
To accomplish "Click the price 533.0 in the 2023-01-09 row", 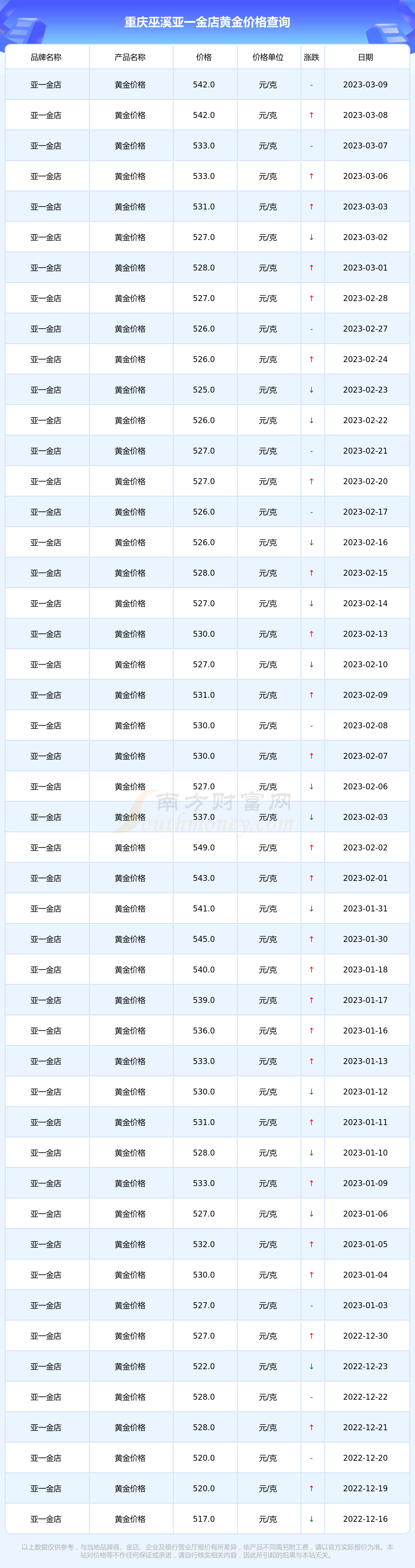I will (204, 1183).
